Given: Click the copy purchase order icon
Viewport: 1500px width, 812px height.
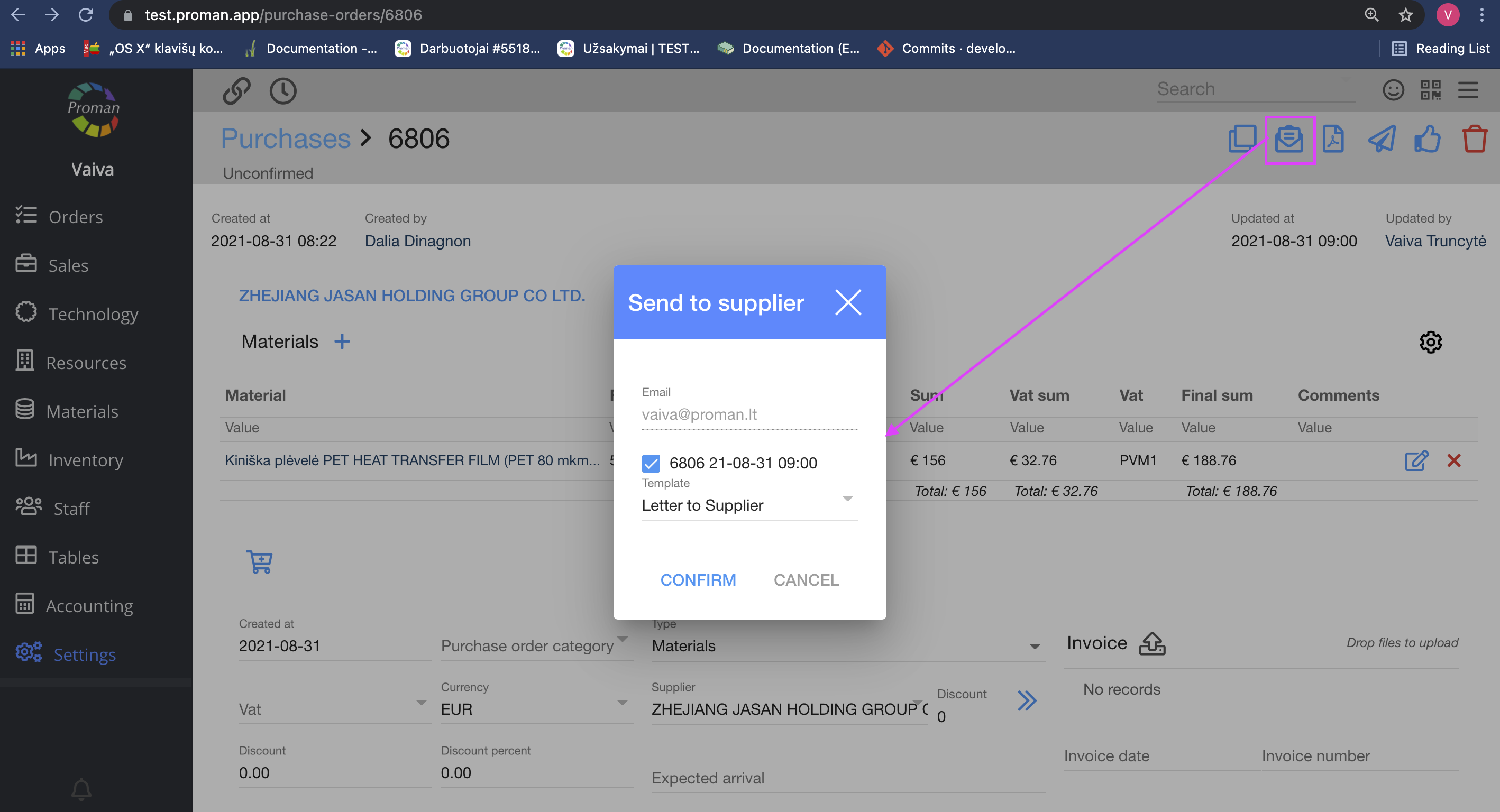Looking at the screenshot, I should 1242,140.
